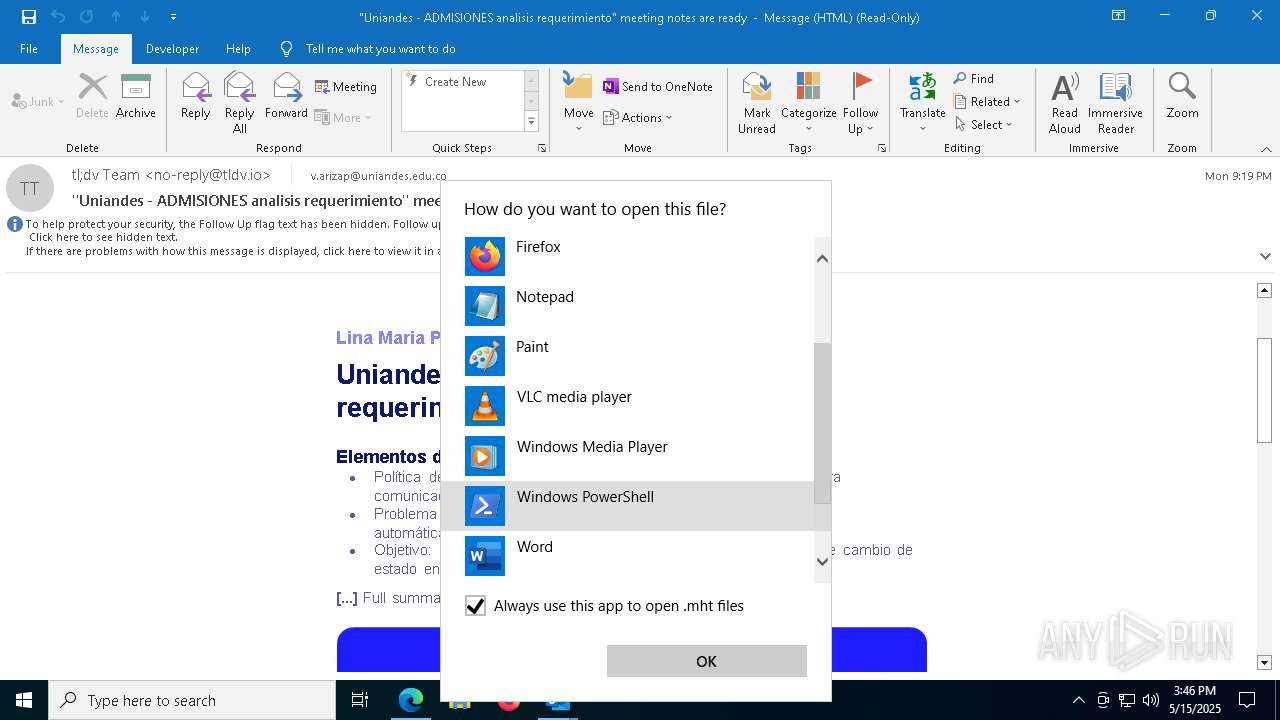
Task: Expand the message header chevron
Action: coord(1265,256)
